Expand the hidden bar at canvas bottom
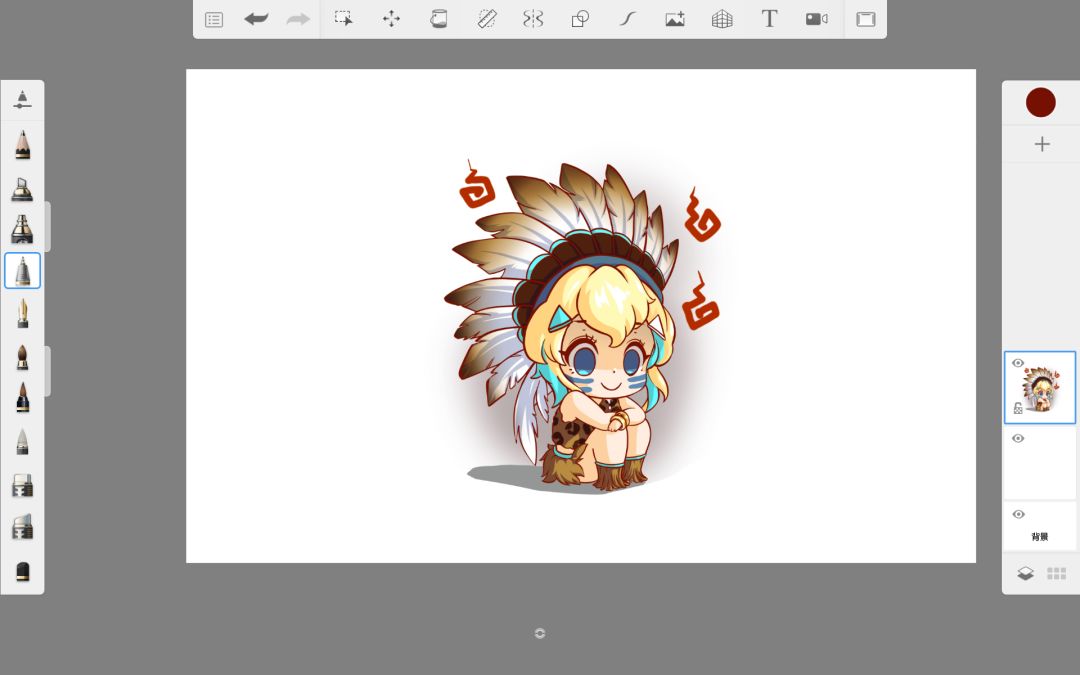This screenshot has height=675, width=1080. (540, 633)
